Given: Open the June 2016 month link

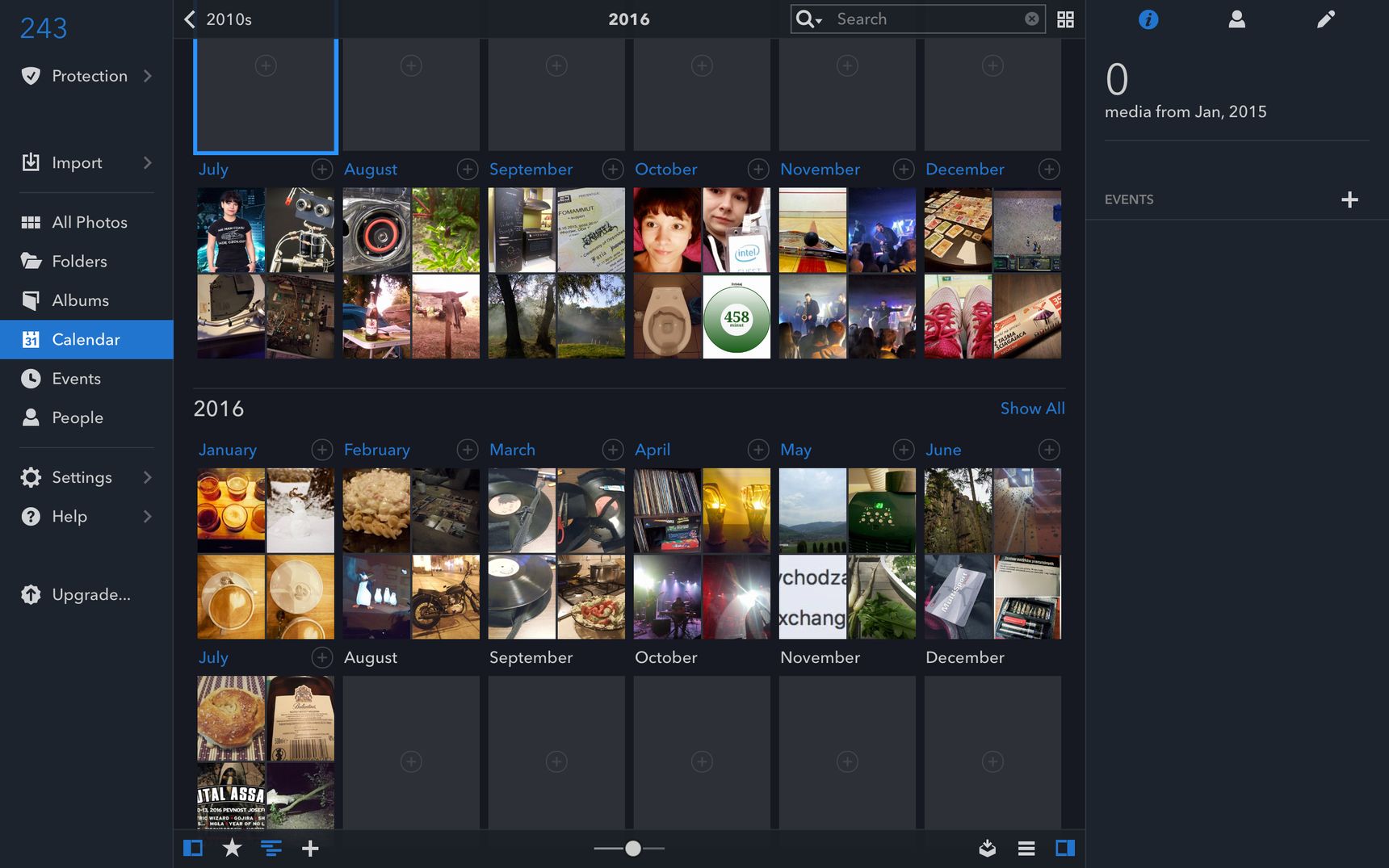Looking at the screenshot, I should point(943,450).
